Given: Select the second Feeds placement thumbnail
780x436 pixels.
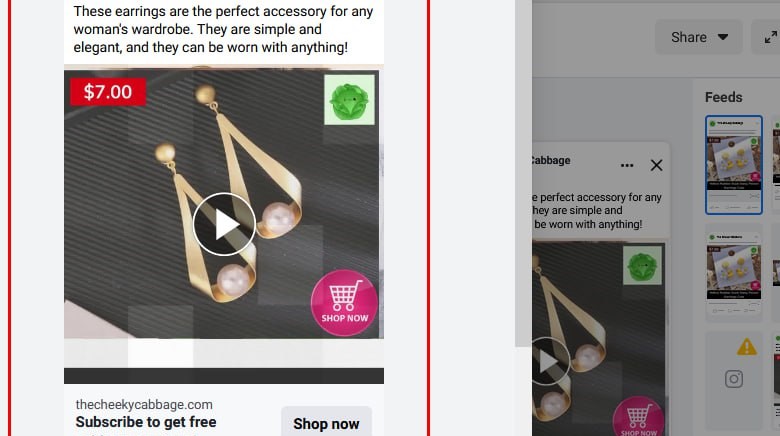Looking at the screenshot, I should pyautogui.click(x=734, y=269).
